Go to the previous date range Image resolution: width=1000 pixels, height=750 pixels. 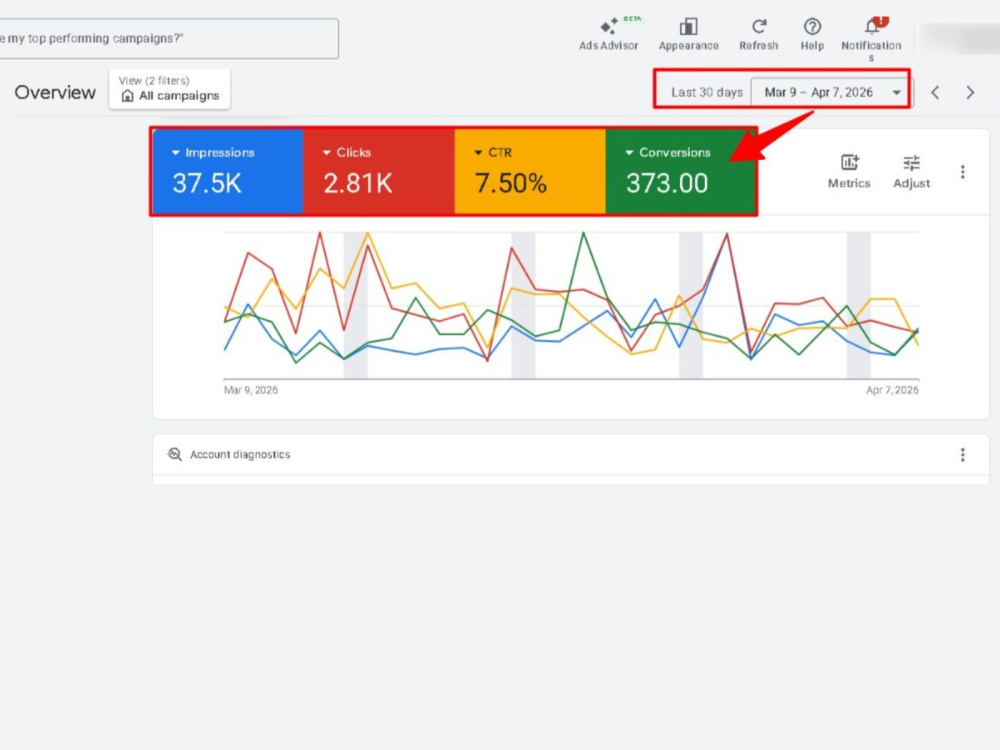(x=935, y=92)
